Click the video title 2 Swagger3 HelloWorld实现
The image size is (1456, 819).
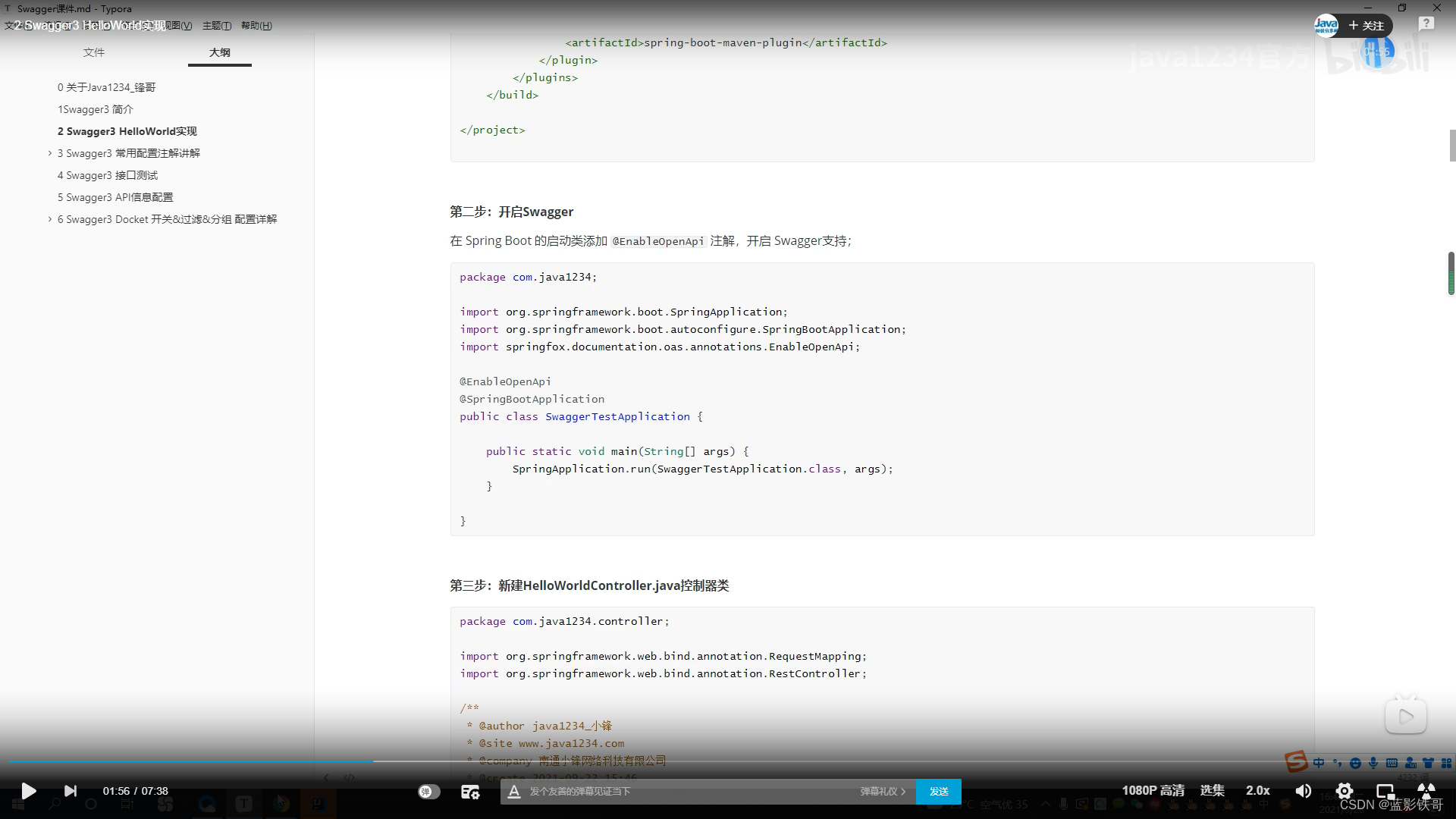click(89, 25)
